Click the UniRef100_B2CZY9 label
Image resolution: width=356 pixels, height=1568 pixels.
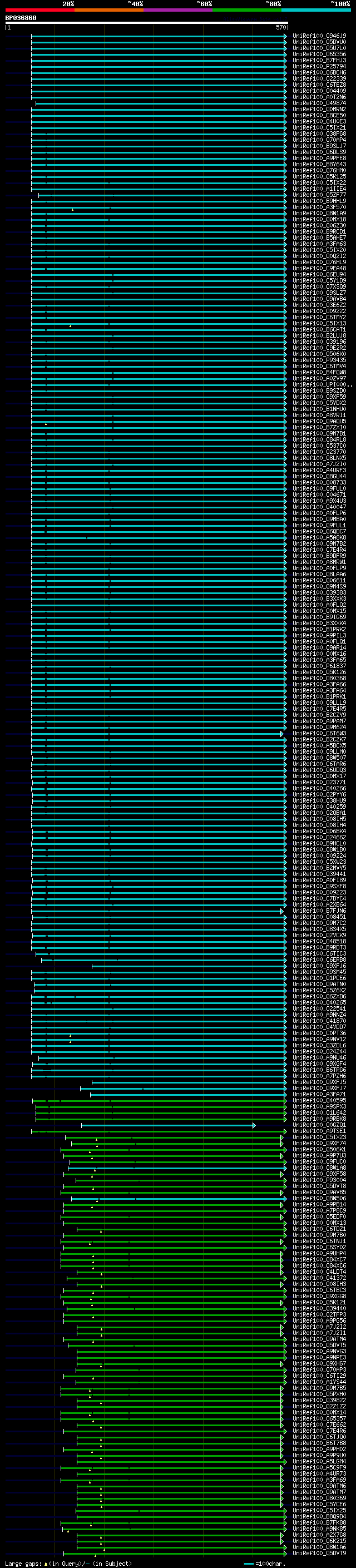point(319,715)
